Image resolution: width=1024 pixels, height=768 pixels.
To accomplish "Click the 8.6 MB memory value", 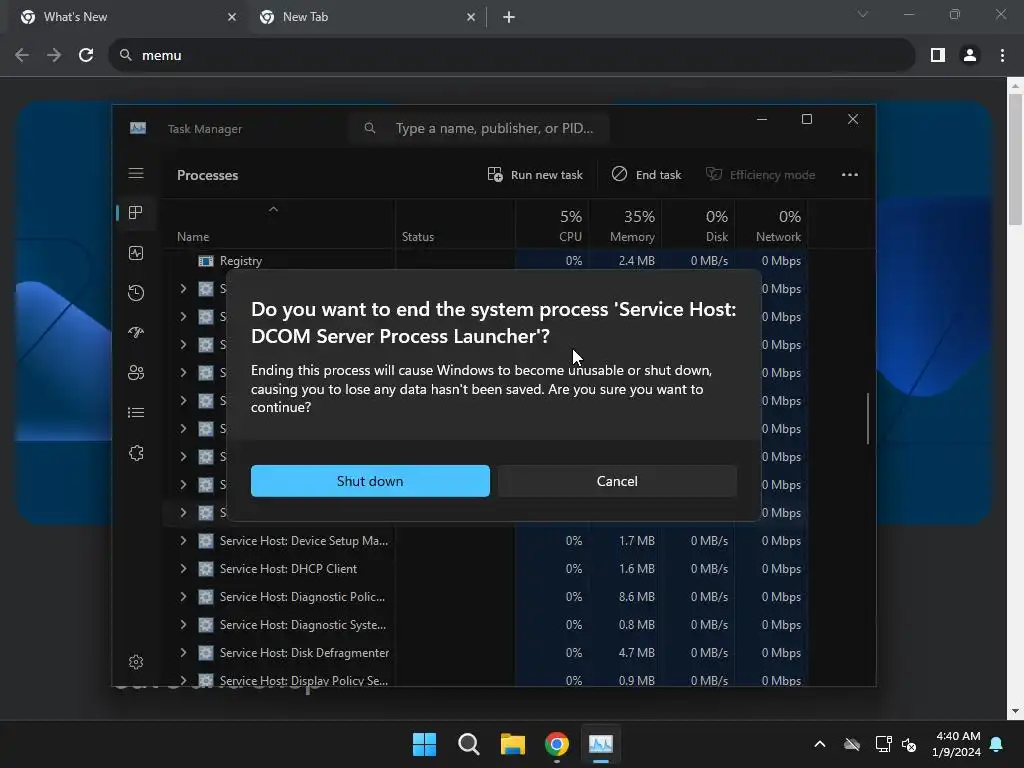I will (637, 597).
